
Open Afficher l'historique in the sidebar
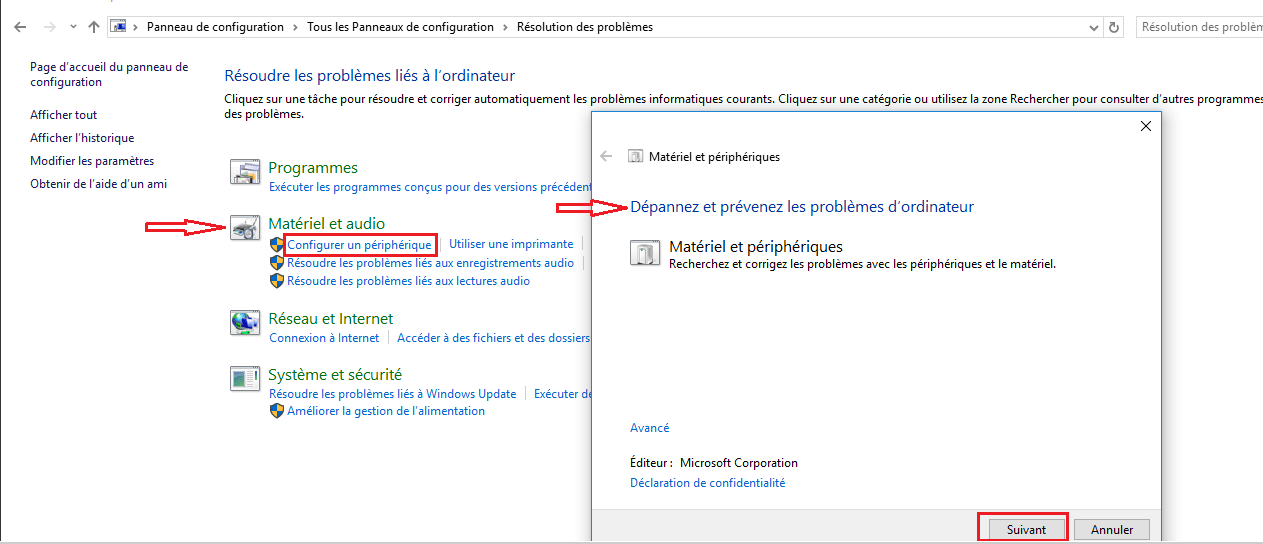[82, 138]
